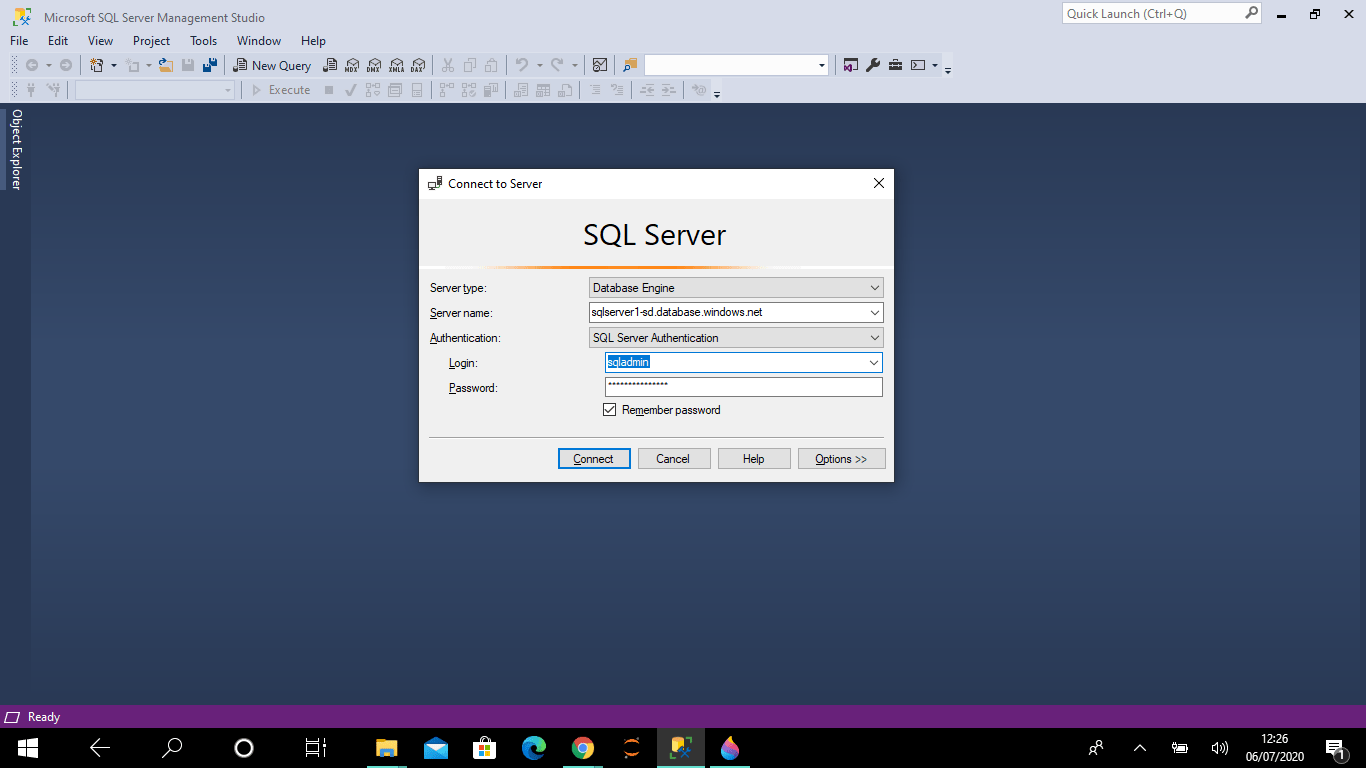Image resolution: width=1366 pixels, height=768 pixels.
Task: Click the Paste toolbar icon
Action: click(492, 65)
